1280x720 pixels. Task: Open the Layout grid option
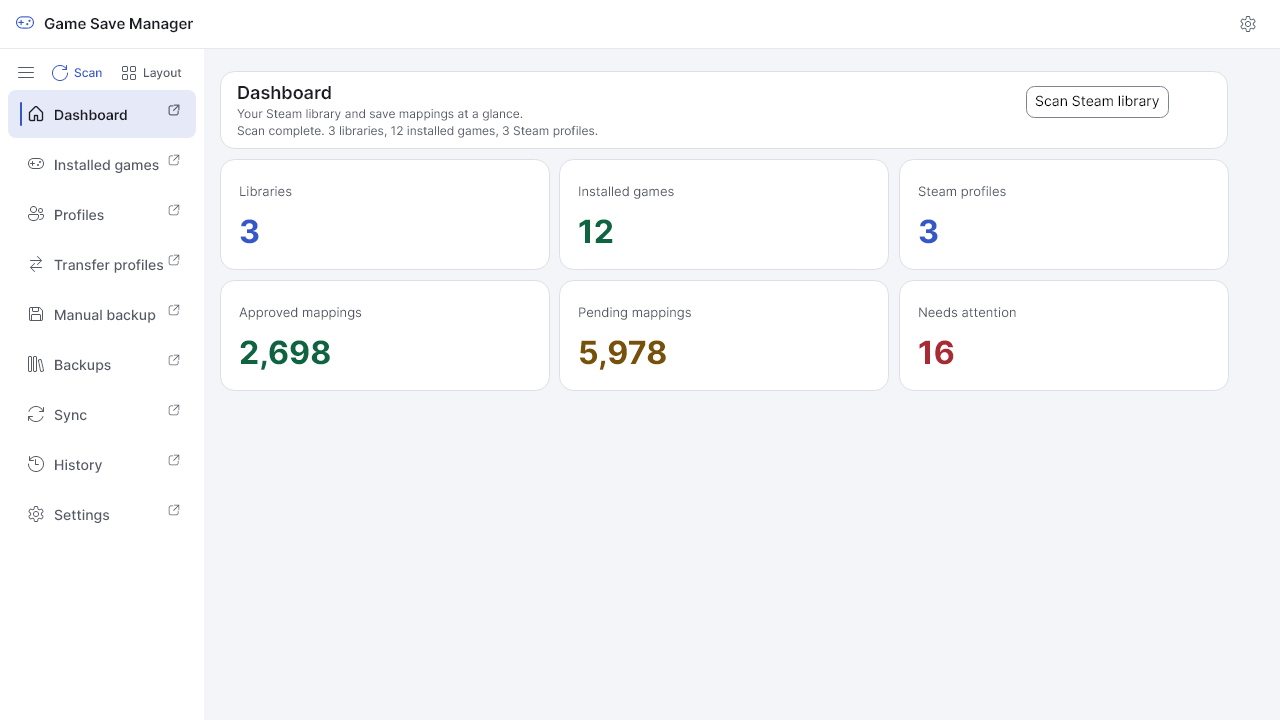(x=151, y=73)
